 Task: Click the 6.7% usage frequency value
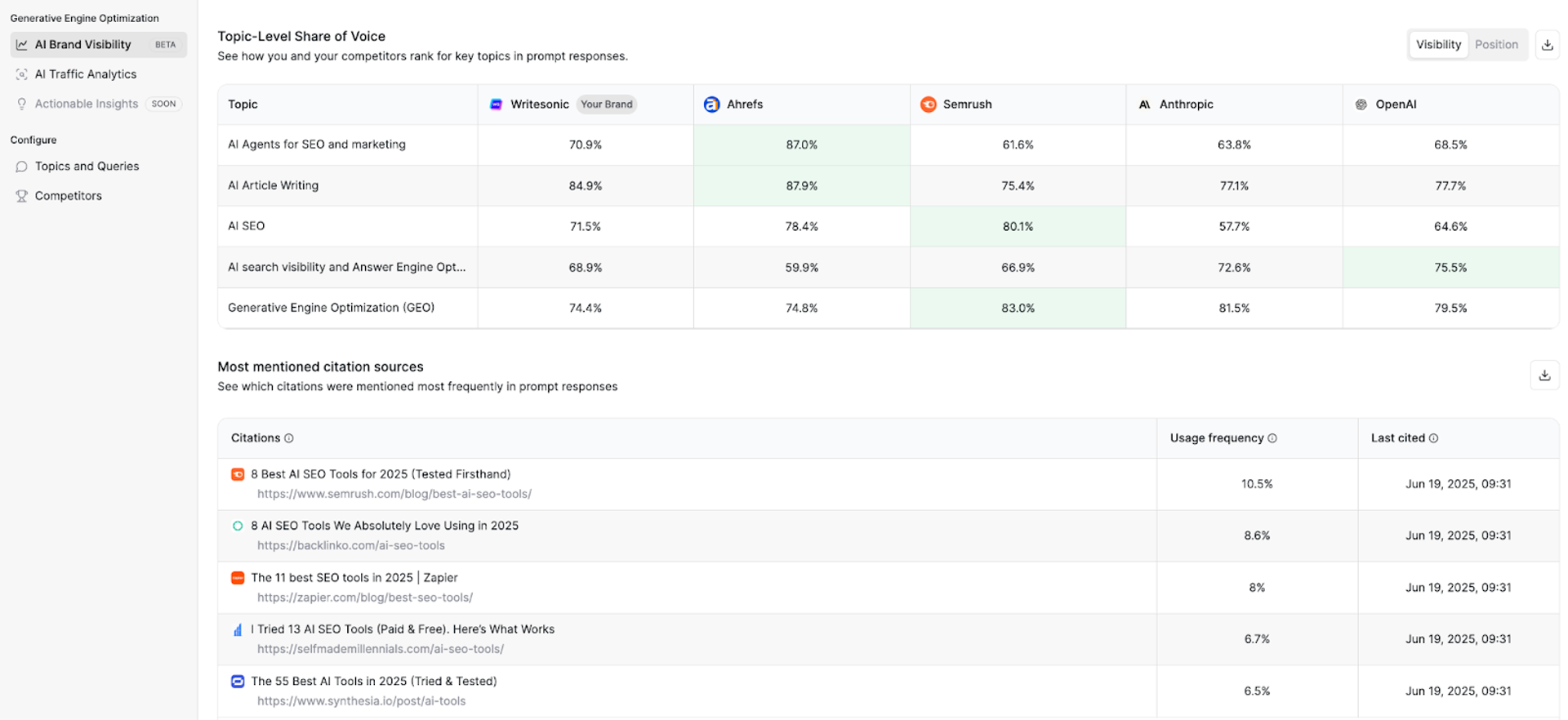(1257, 639)
